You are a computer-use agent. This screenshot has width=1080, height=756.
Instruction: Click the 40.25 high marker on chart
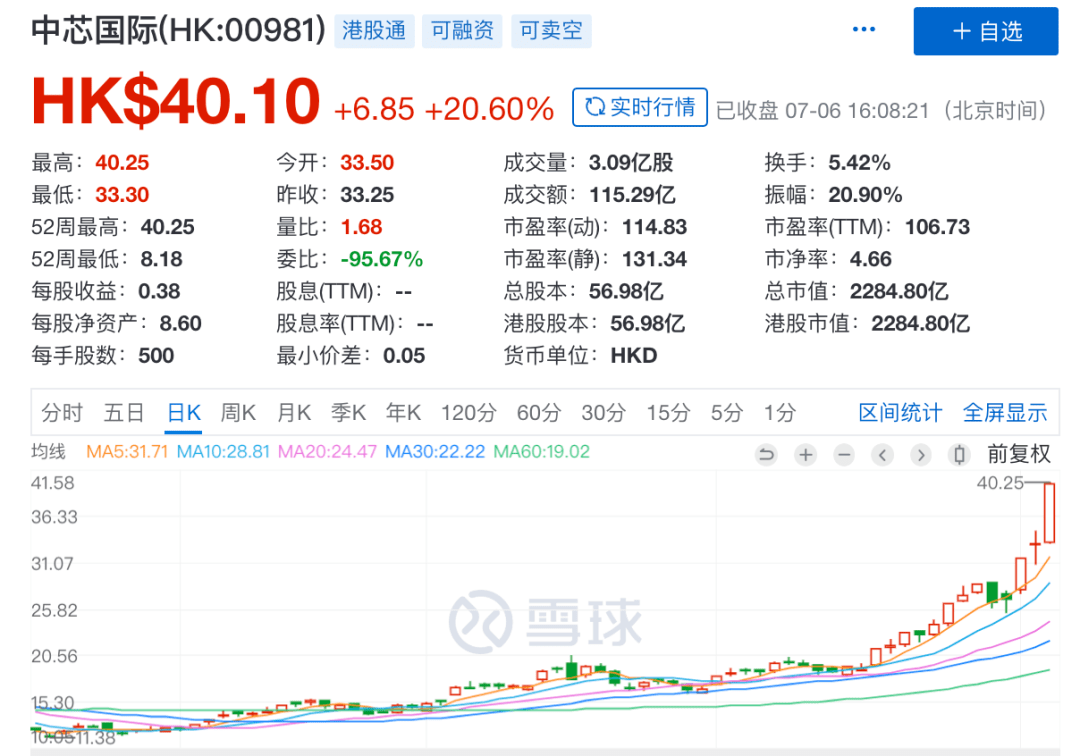pyautogui.click(x=1000, y=483)
